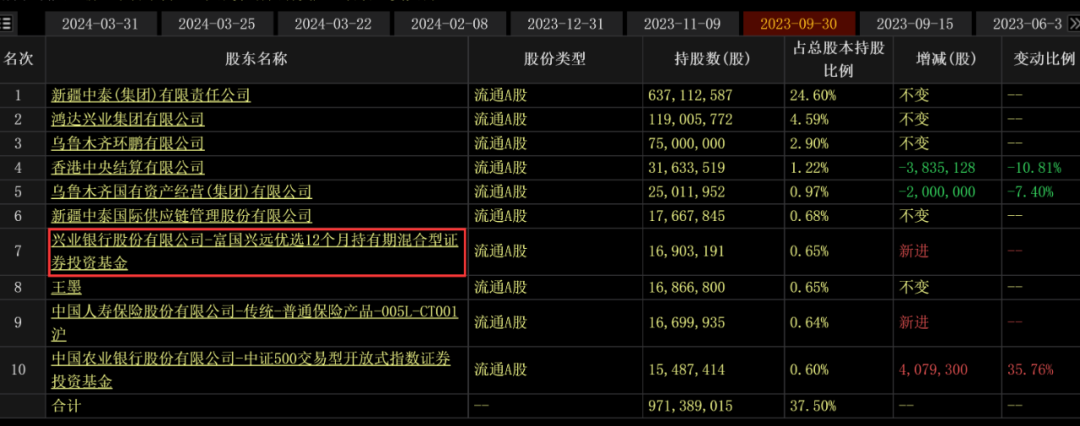
Task: Select the 2023-12-31 date tab
Action: [x=565, y=24]
